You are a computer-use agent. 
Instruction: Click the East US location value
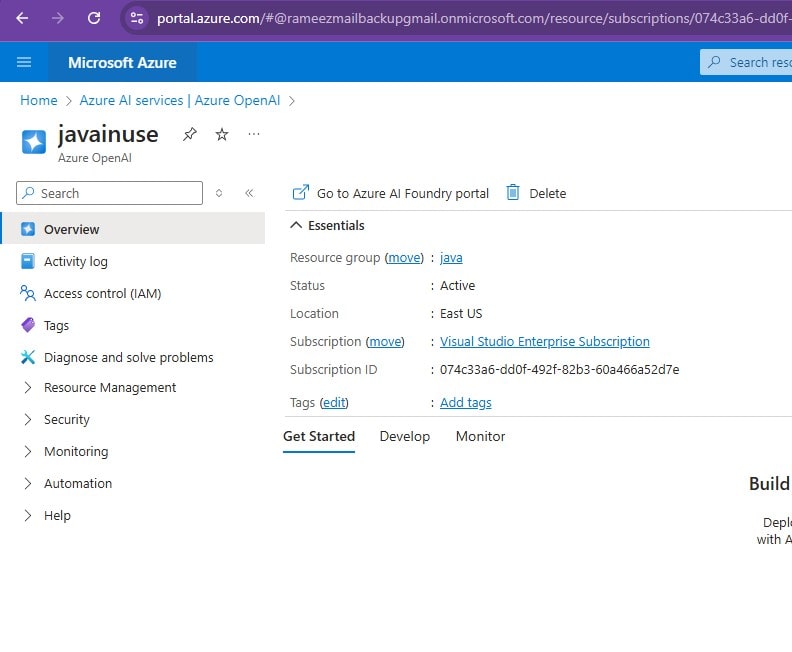pos(461,314)
